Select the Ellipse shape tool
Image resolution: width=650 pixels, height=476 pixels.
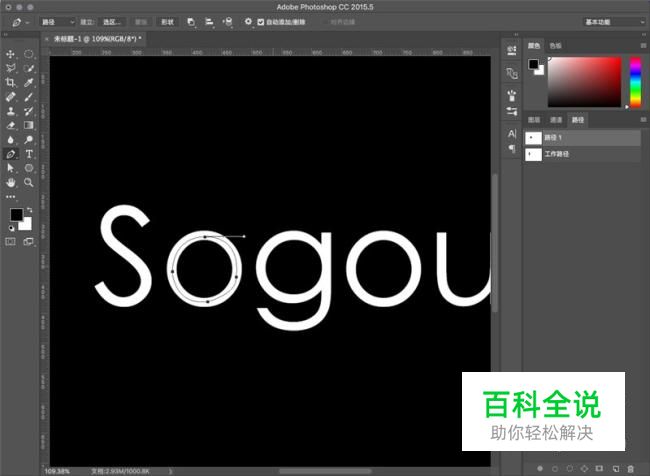pyautogui.click(x=28, y=168)
